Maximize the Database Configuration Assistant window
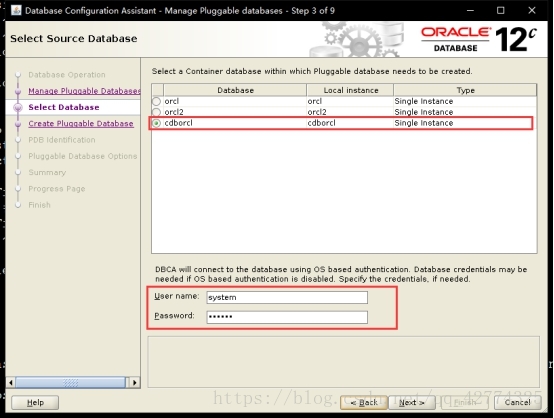The image size is (554, 418). (x=501, y=10)
